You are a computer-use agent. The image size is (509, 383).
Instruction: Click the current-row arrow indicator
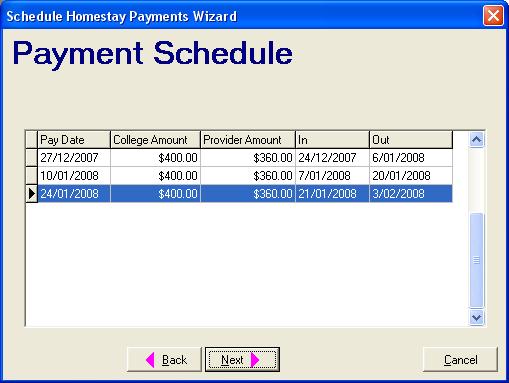click(x=31, y=193)
